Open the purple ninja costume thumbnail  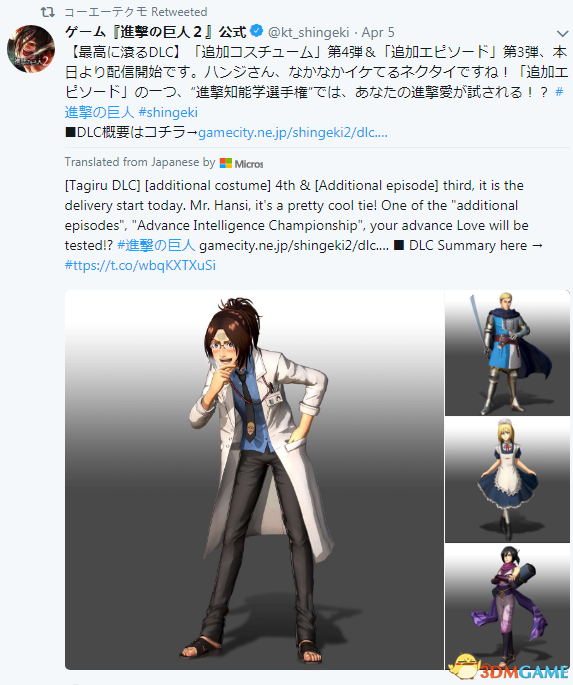[x=507, y=606]
